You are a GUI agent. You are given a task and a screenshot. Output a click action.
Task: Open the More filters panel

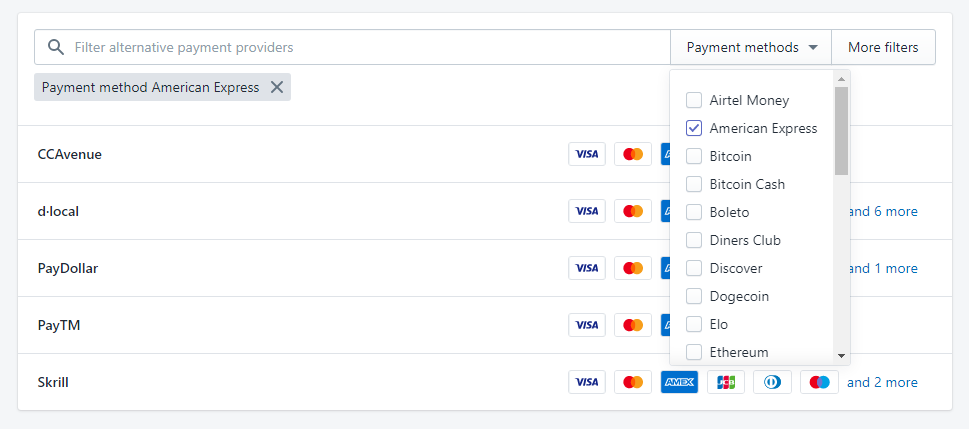[x=883, y=47]
